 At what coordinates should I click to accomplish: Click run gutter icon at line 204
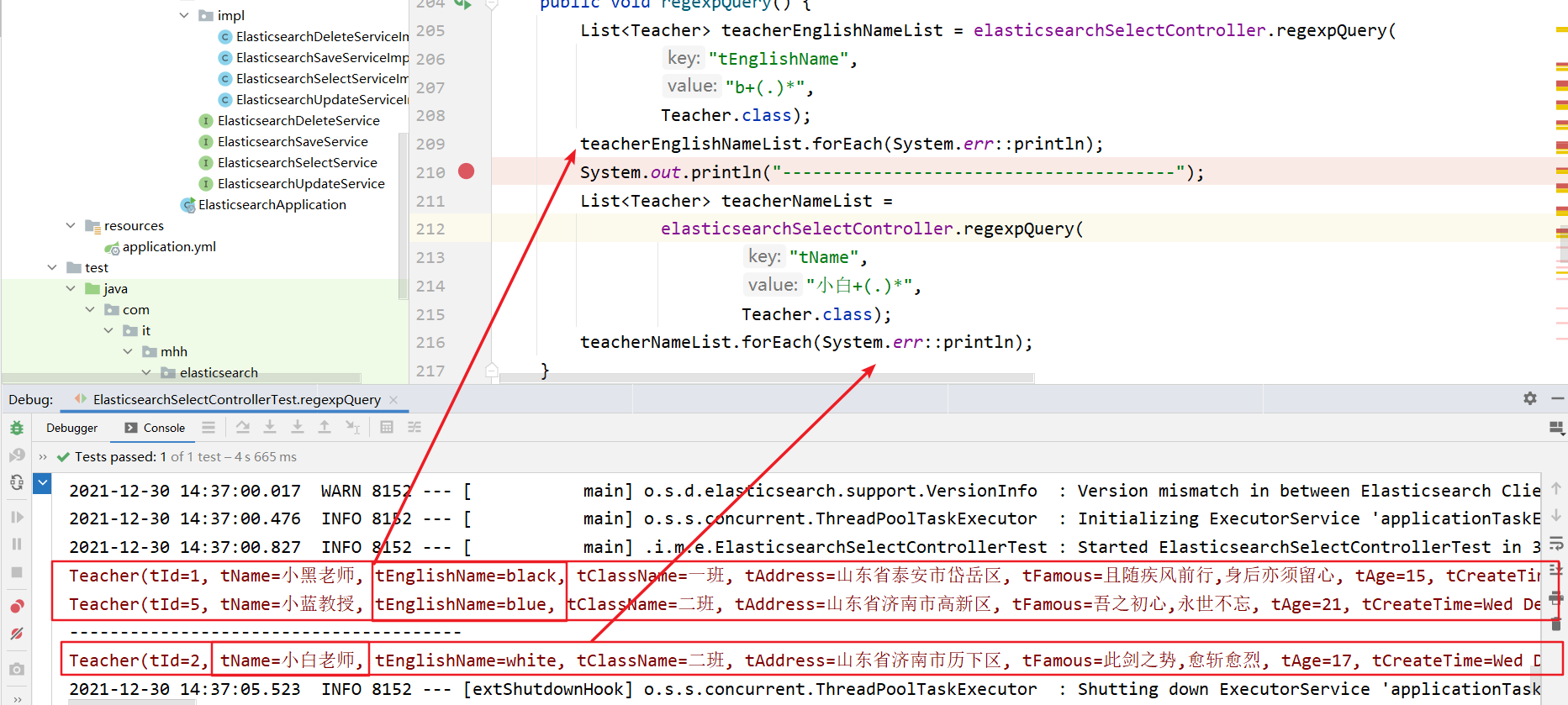pyautogui.click(x=462, y=4)
